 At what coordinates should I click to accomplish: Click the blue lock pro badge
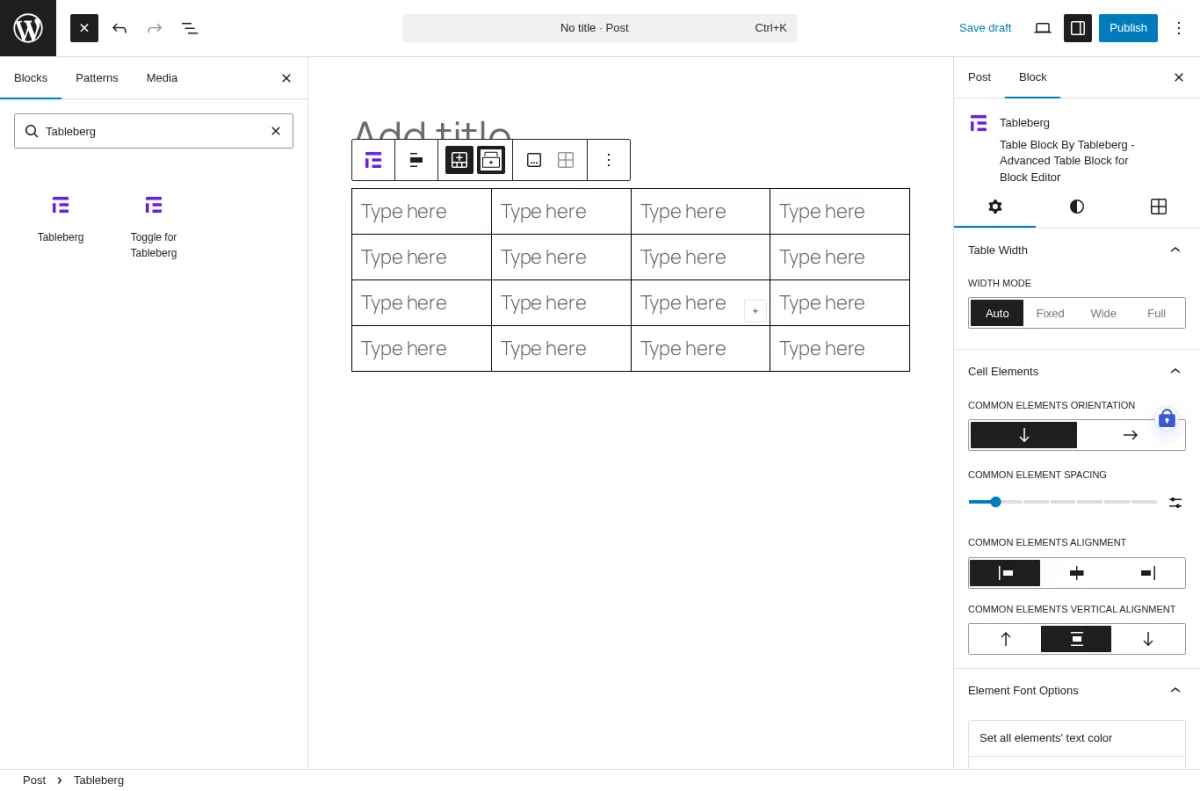(1167, 419)
